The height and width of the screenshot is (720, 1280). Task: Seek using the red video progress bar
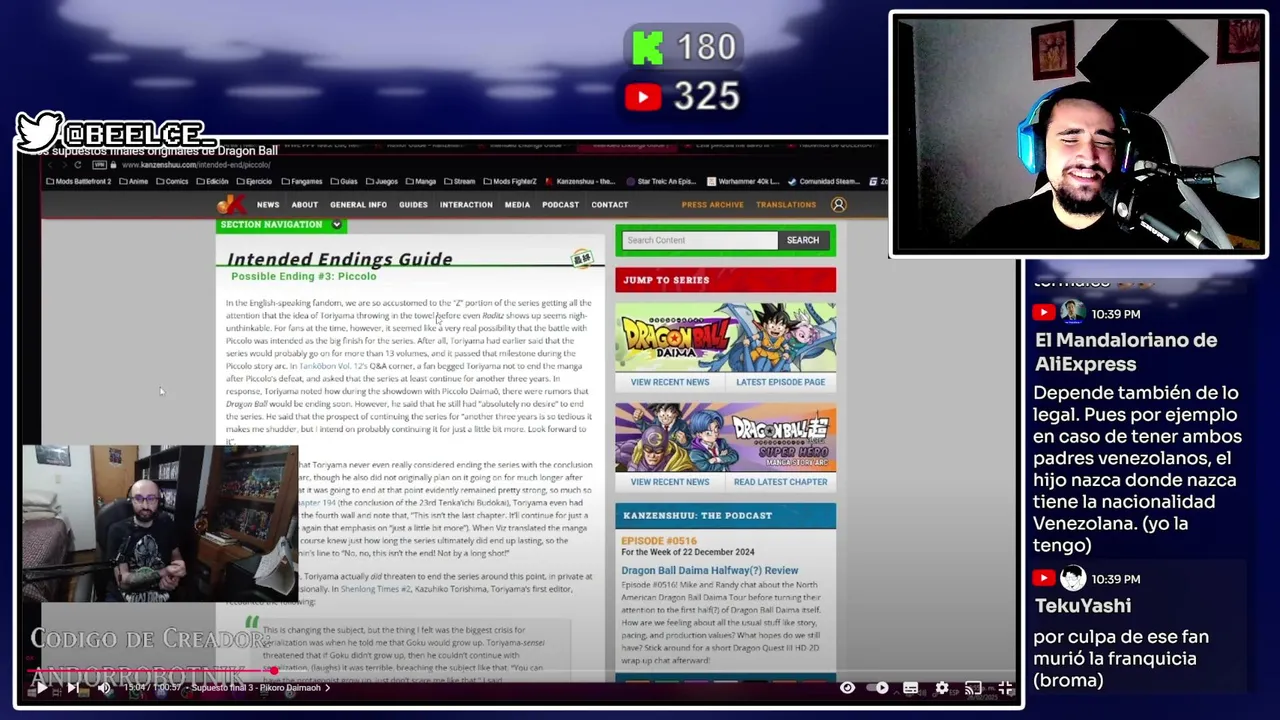coord(520,672)
